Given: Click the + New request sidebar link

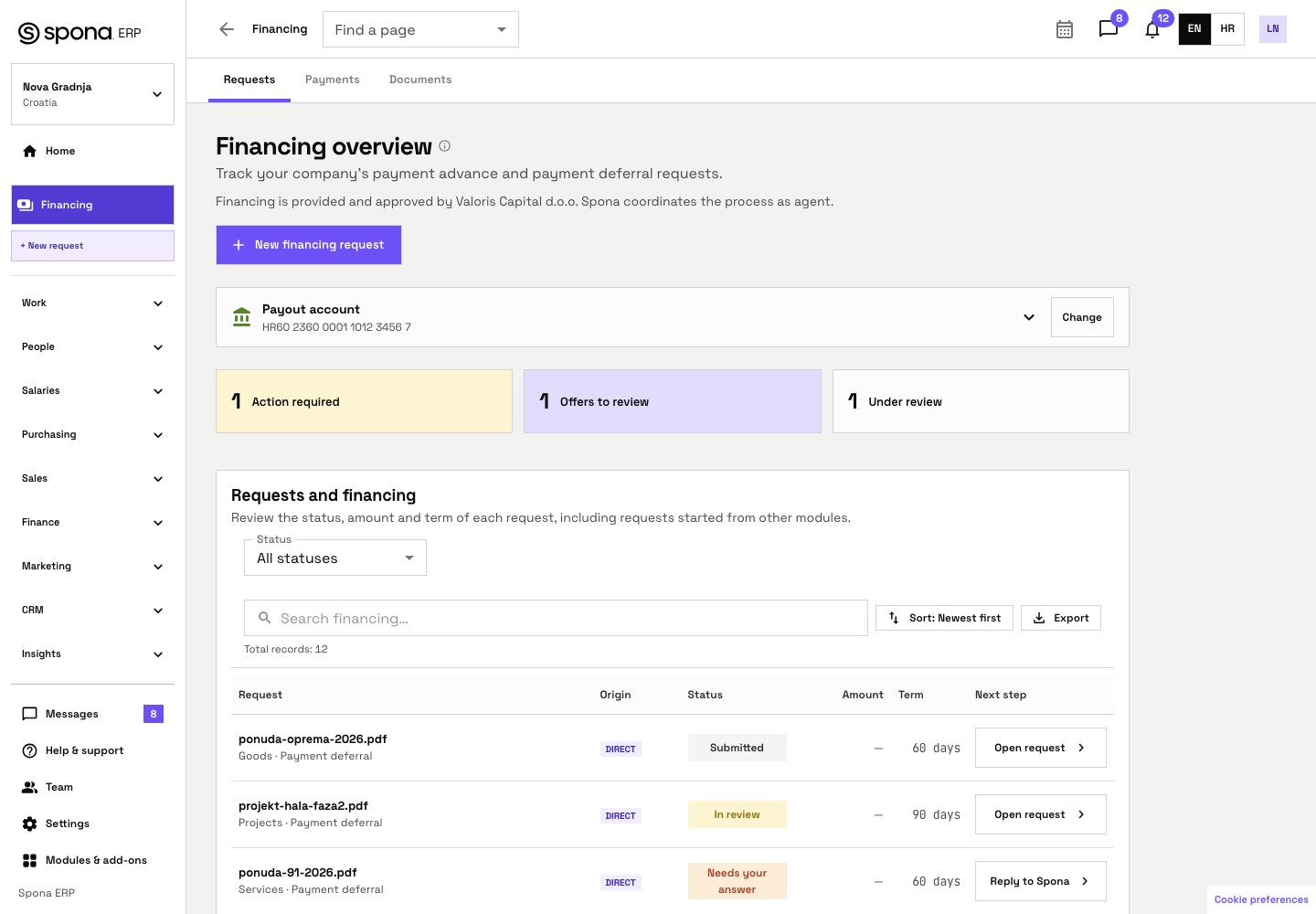Looking at the screenshot, I should tap(92, 246).
